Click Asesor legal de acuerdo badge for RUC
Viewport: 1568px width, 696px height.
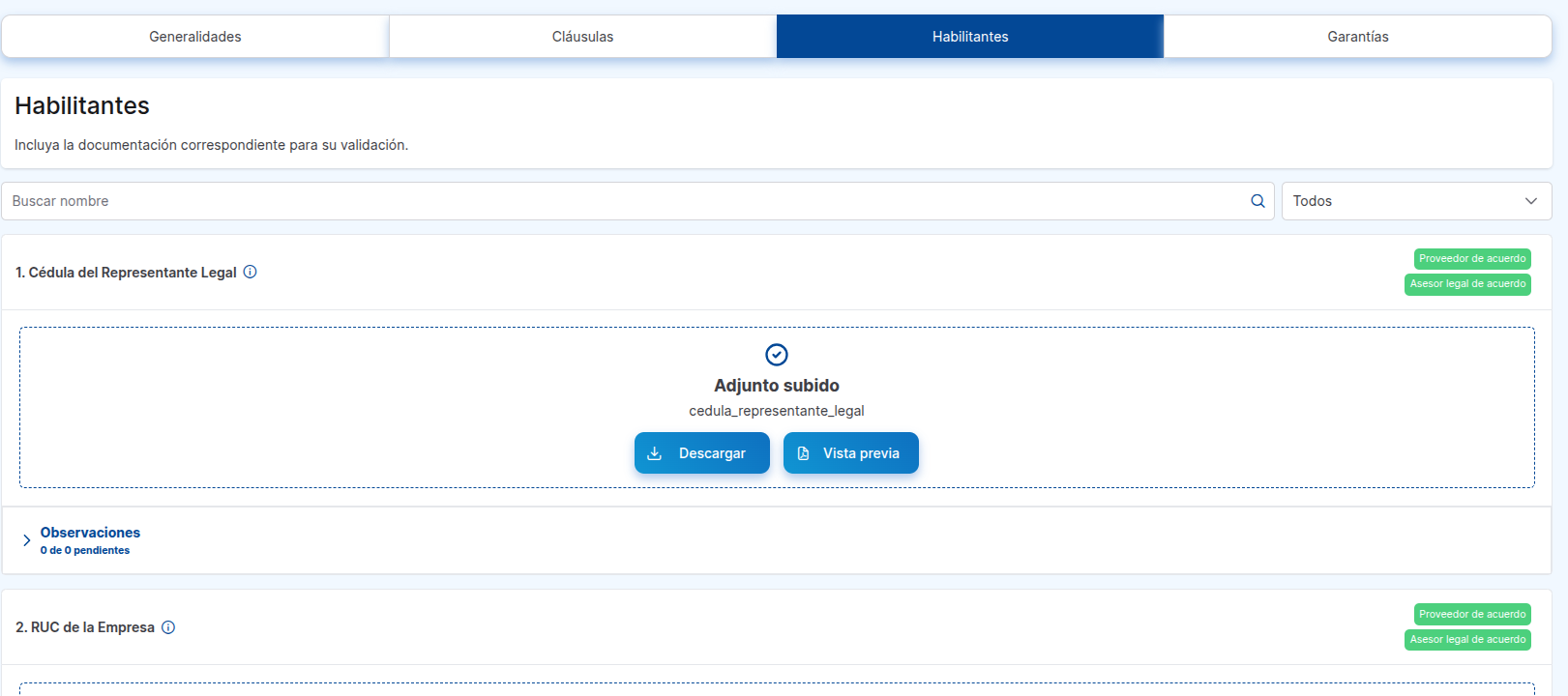click(1466, 640)
